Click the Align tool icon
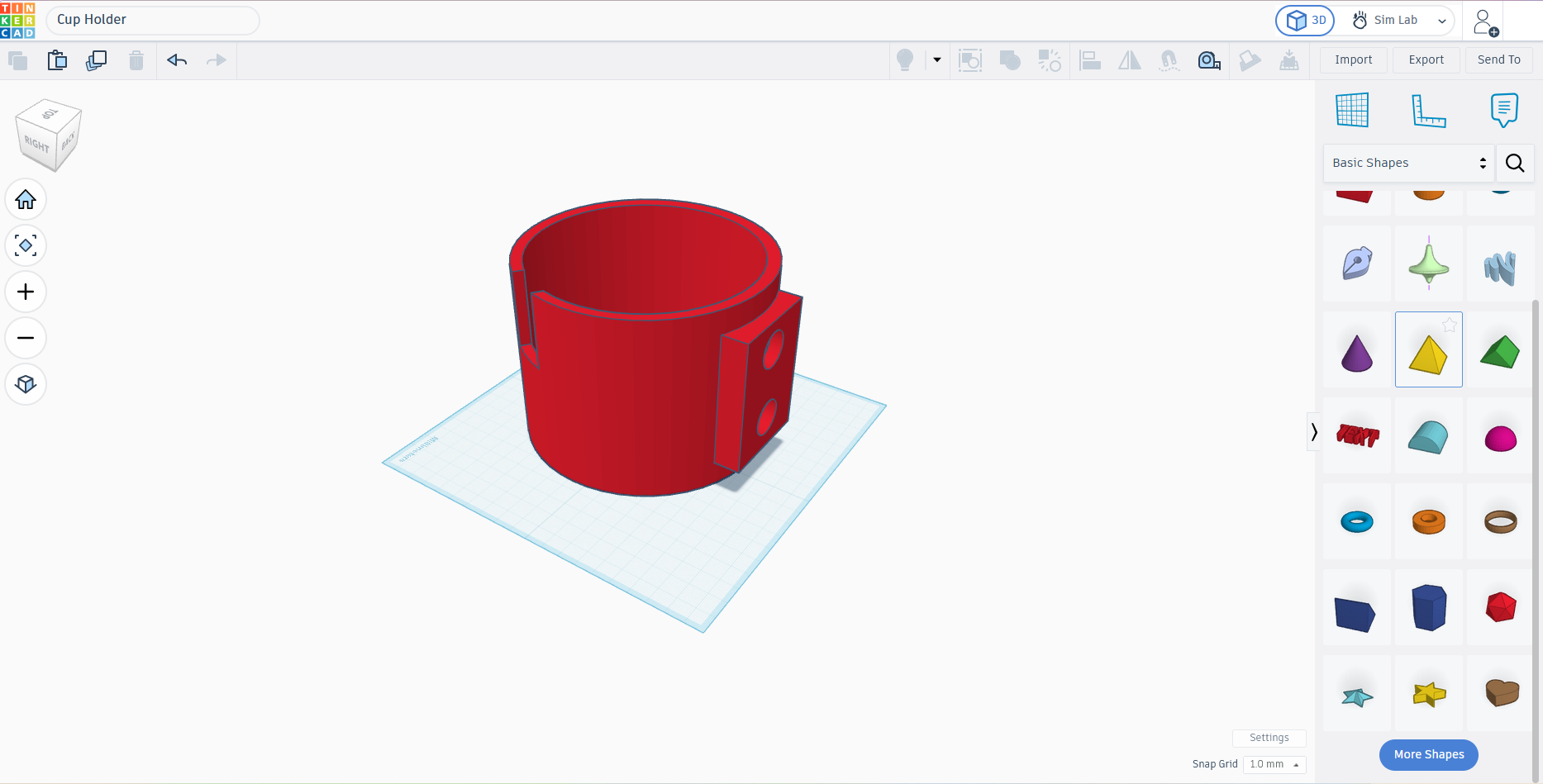 click(x=1090, y=60)
